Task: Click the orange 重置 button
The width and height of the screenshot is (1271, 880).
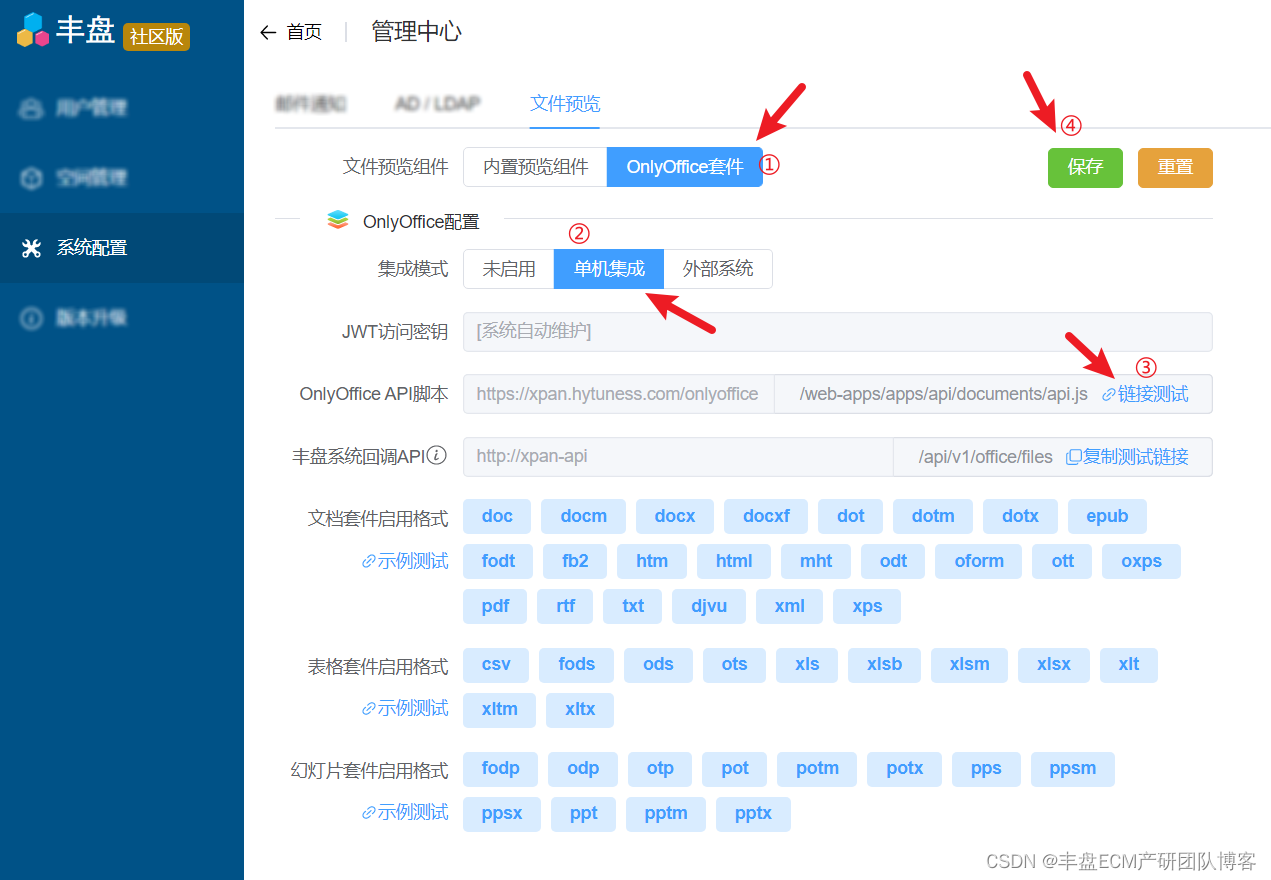Action: pyautogui.click(x=1175, y=168)
